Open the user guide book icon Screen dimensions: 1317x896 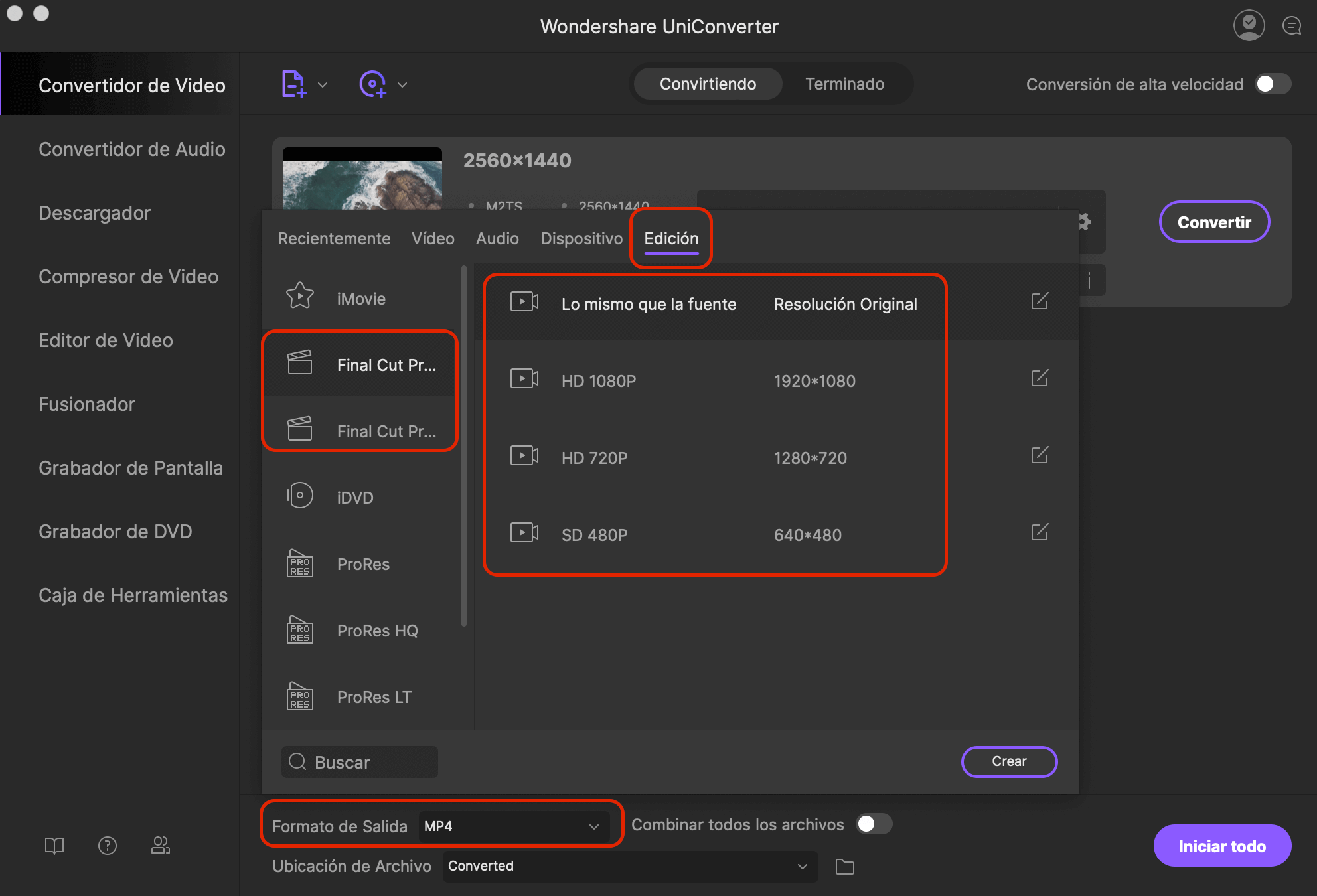pos(54,845)
